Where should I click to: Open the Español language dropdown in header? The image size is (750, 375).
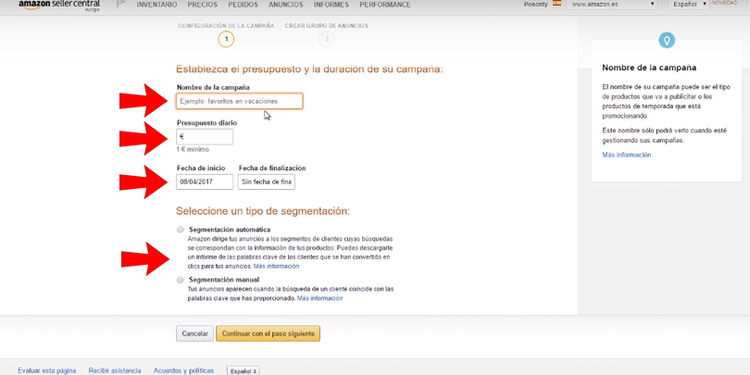point(688,4)
